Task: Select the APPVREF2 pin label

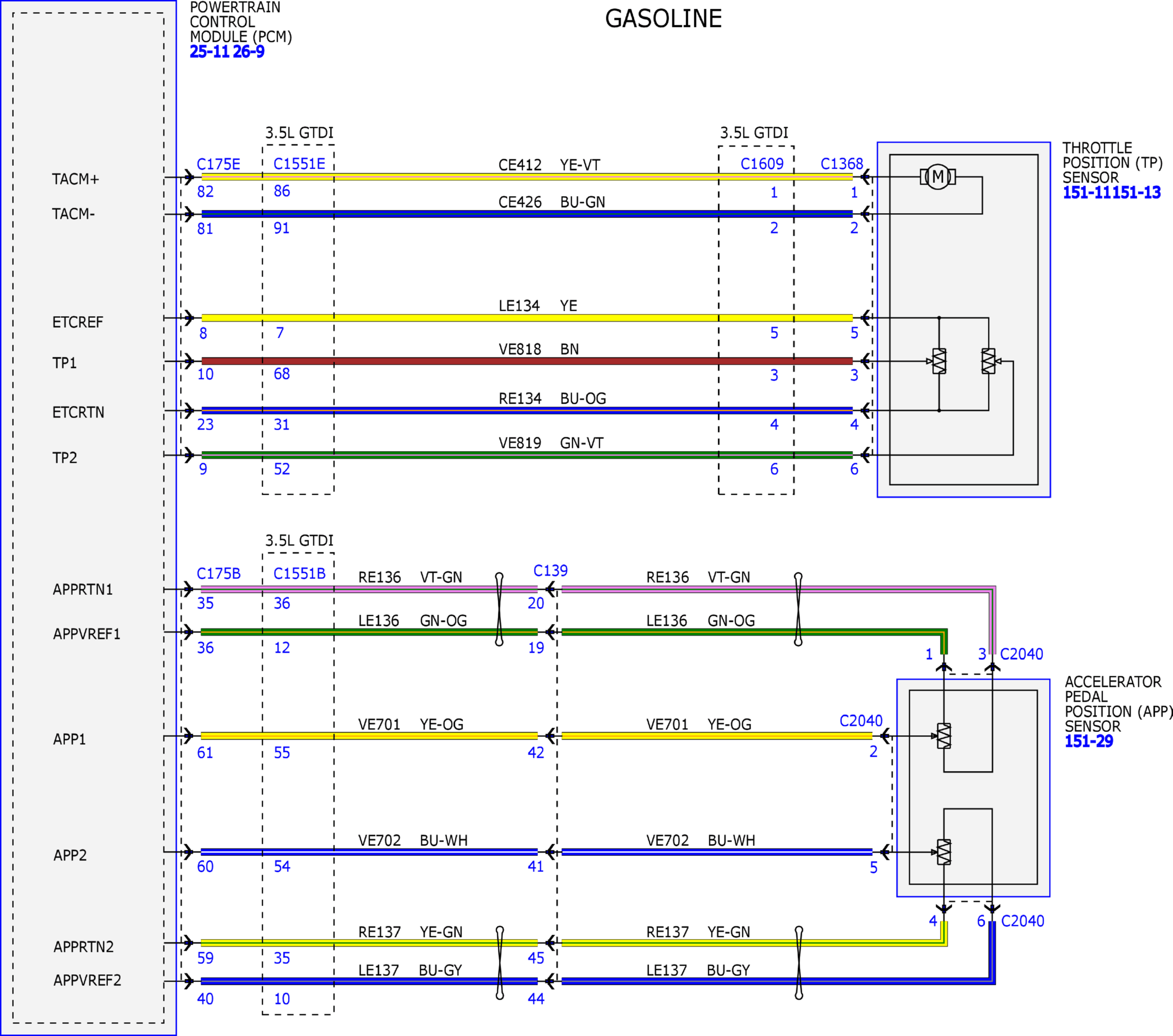Action: coord(87,980)
